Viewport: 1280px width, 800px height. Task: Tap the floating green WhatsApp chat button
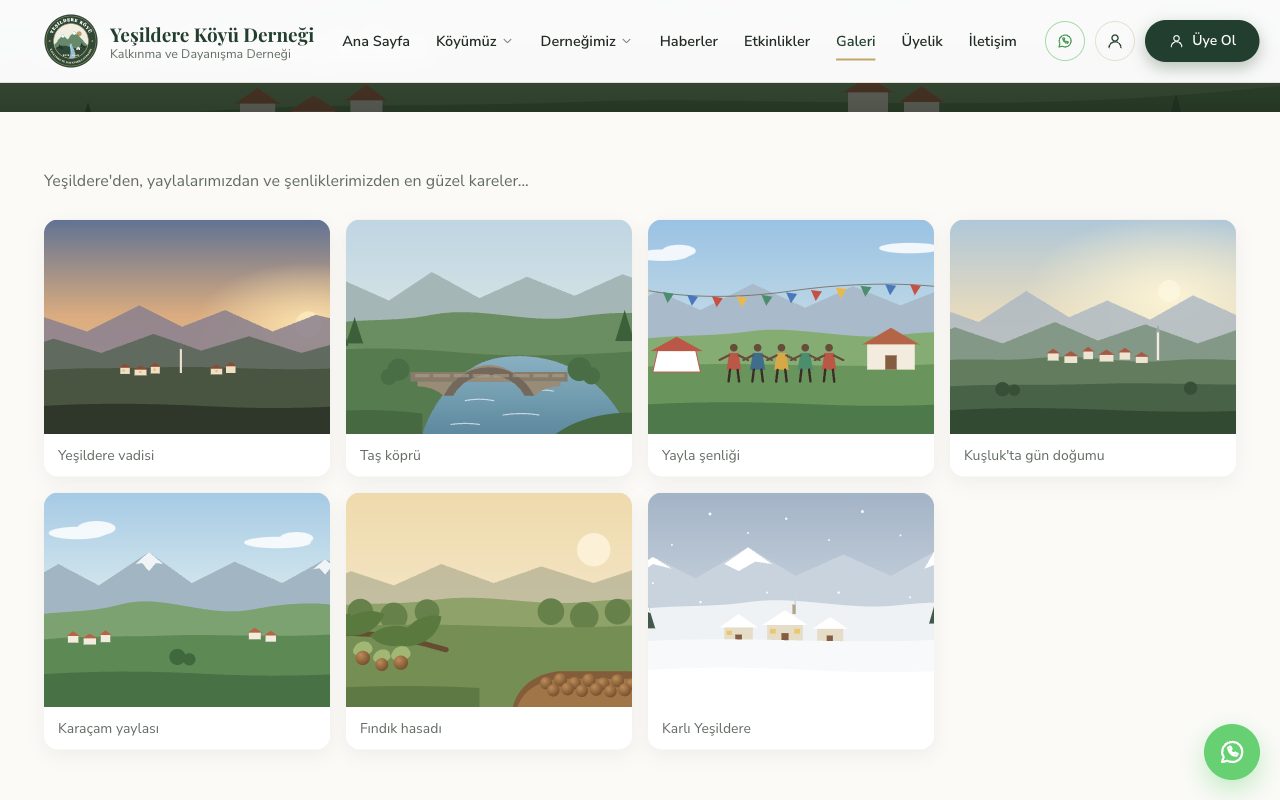pos(1232,752)
